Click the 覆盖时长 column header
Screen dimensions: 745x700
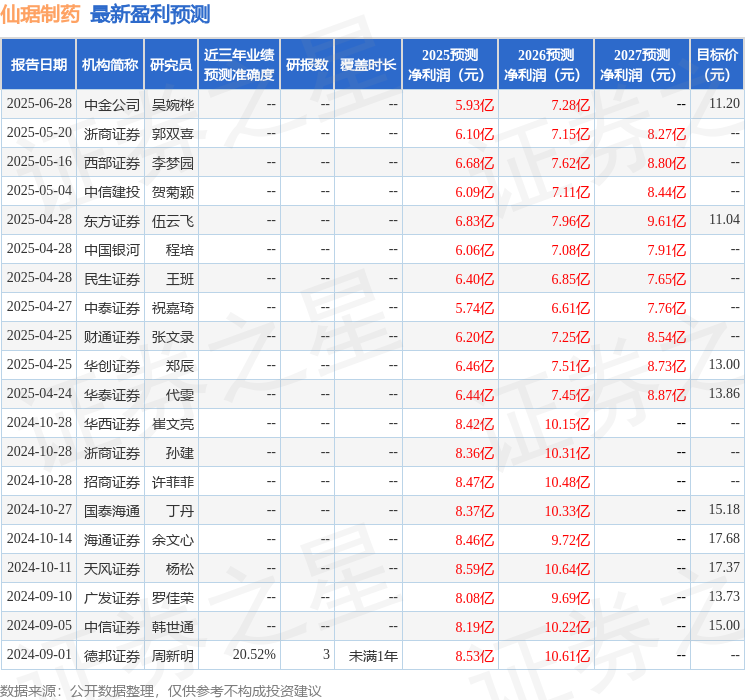point(368,65)
